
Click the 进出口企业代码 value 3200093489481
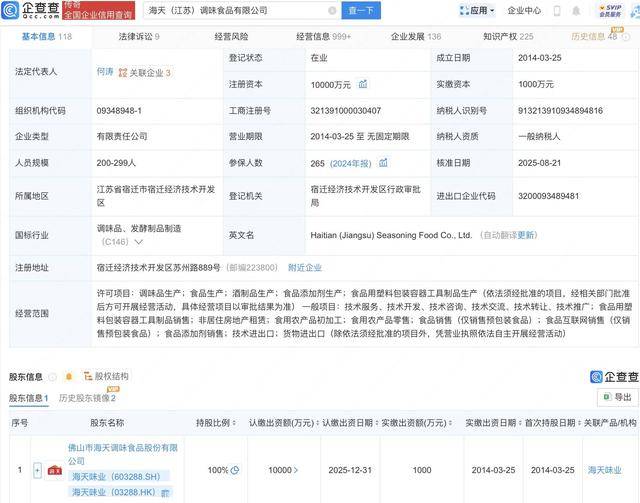549,196
